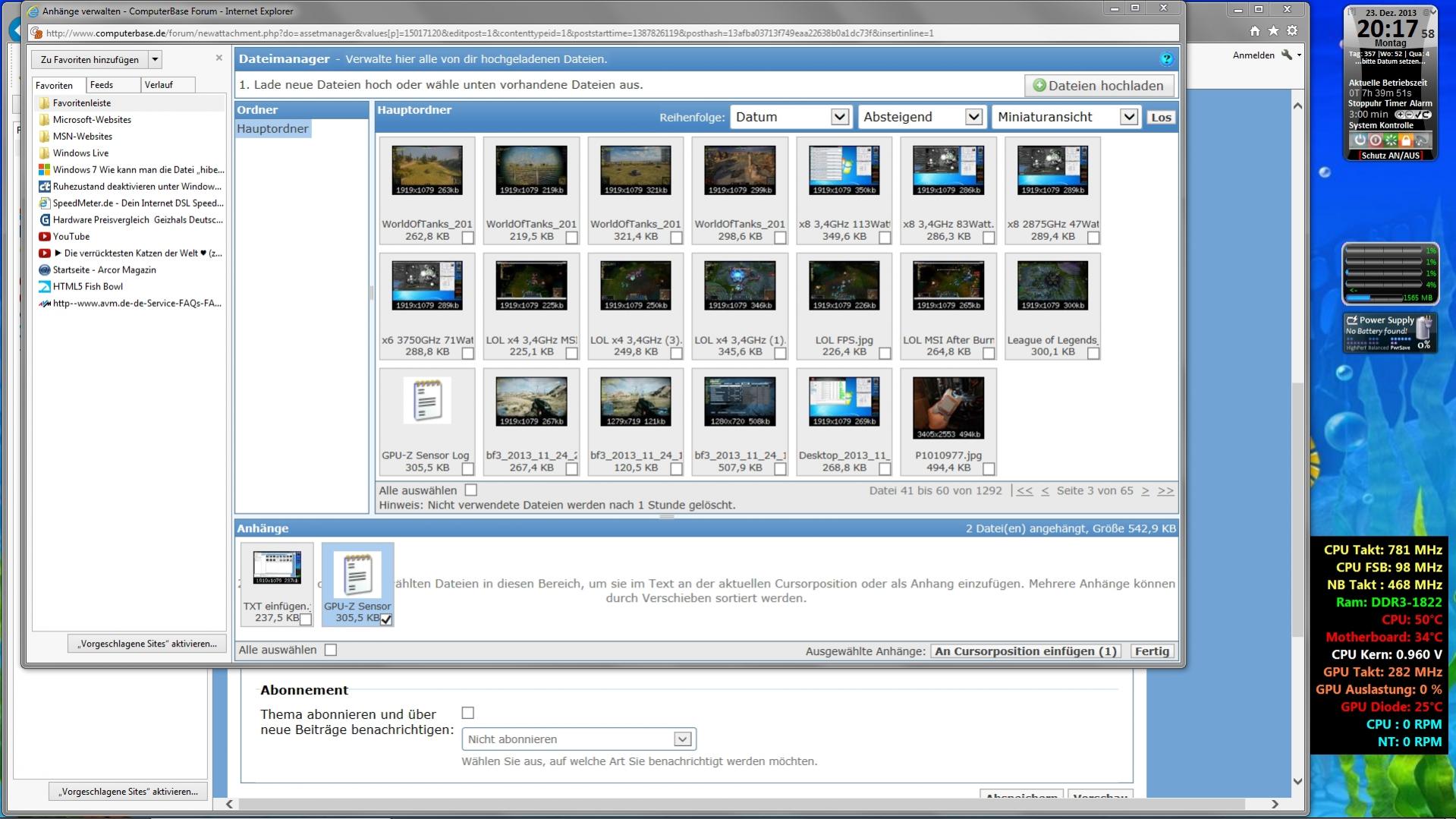Click the background page's horizontal scrollbar right arrow
The image size is (1456, 819).
[x=1275, y=804]
